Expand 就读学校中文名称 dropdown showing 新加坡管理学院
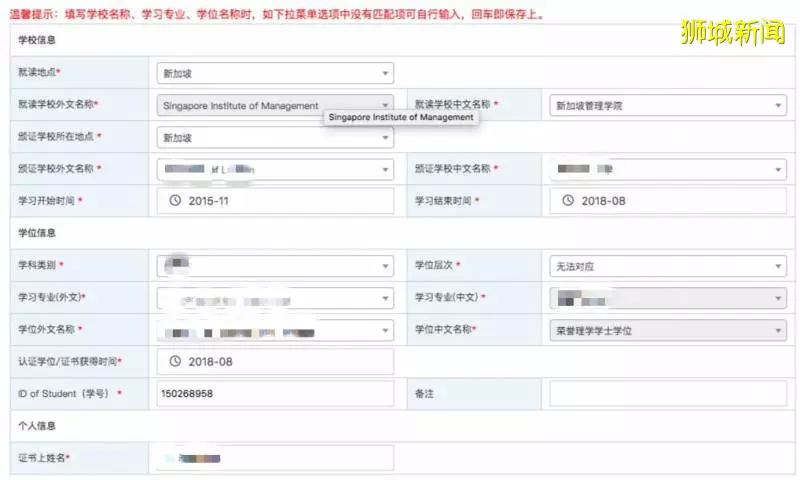The width and height of the screenshot is (800, 480). click(668, 106)
